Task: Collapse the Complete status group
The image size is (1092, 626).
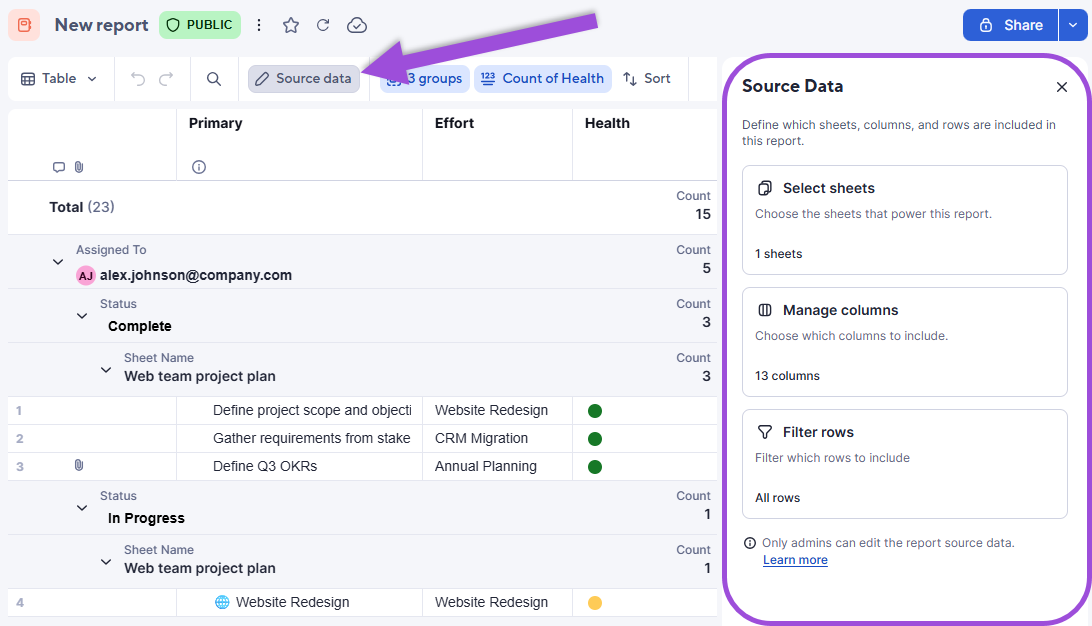Action: point(82,316)
